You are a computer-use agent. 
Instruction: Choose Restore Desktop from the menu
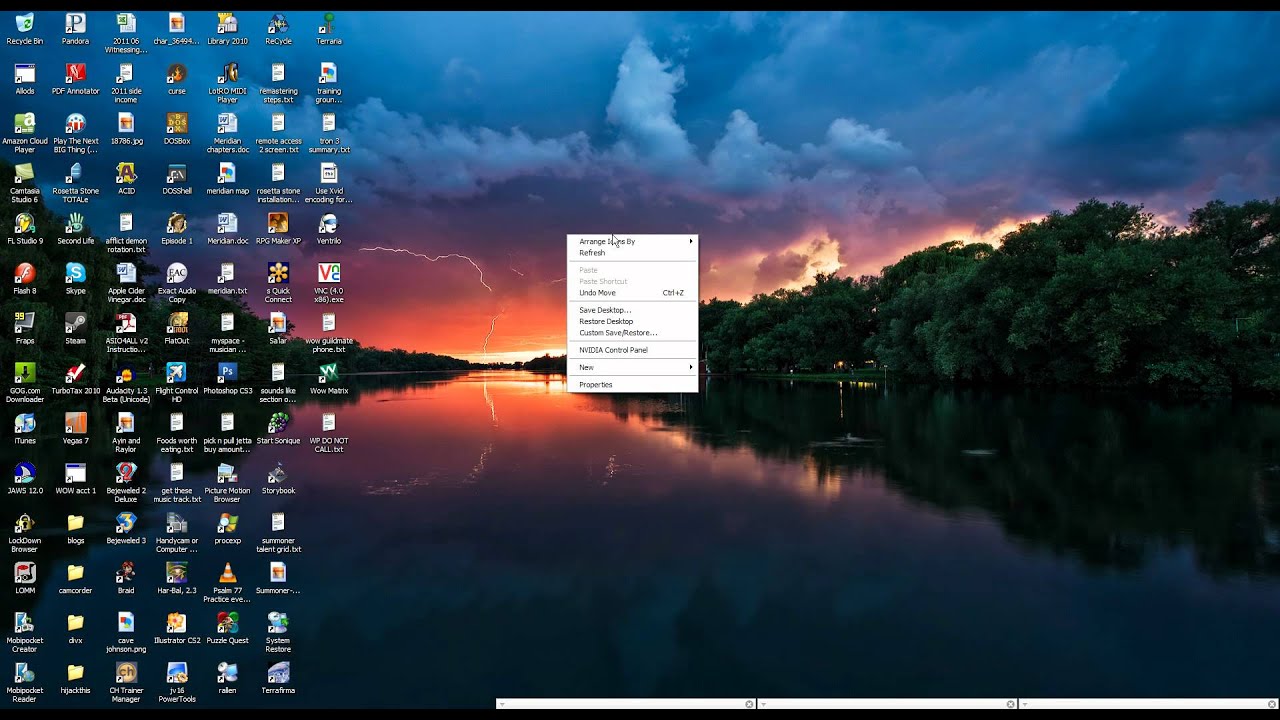[x=633, y=322]
